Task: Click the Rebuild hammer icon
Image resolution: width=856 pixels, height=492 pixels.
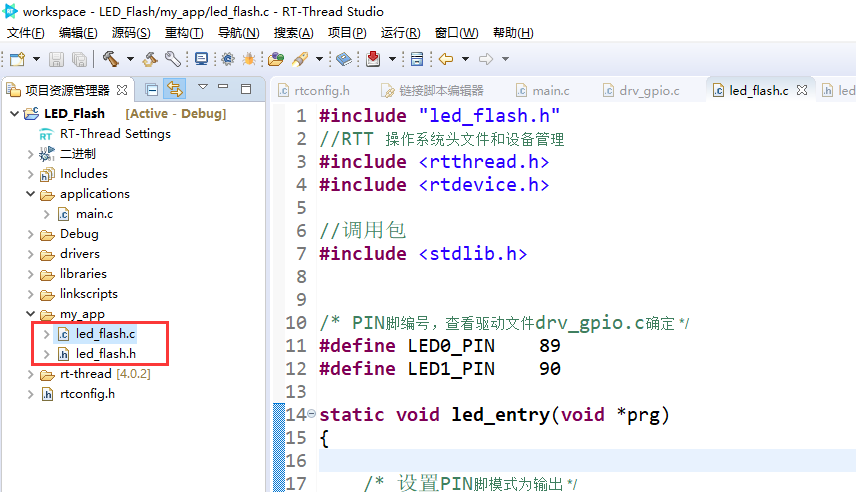Action: tap(150, 59)
